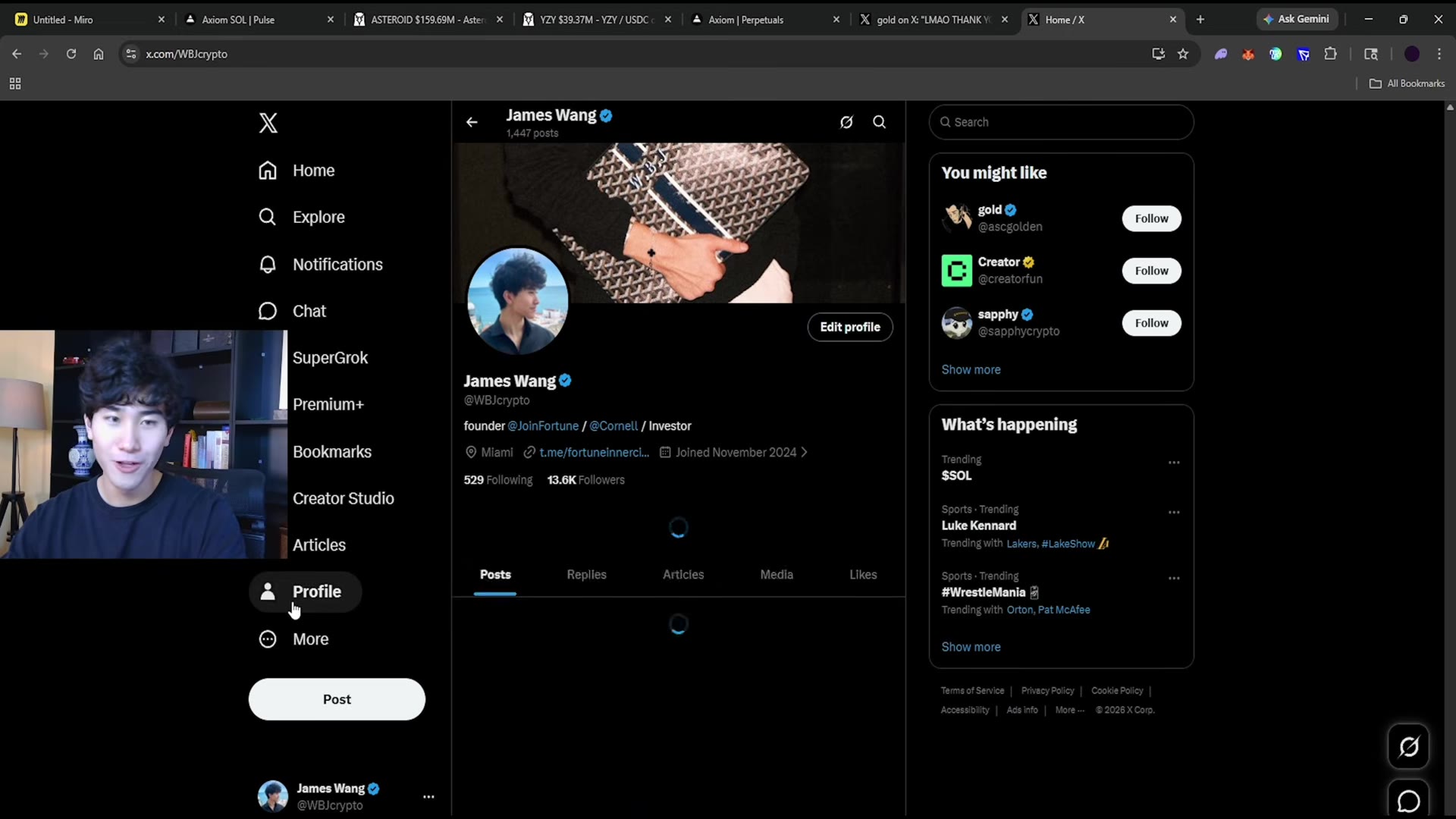
Task: Switch to the Replies tab
Action: click(587, 575)
